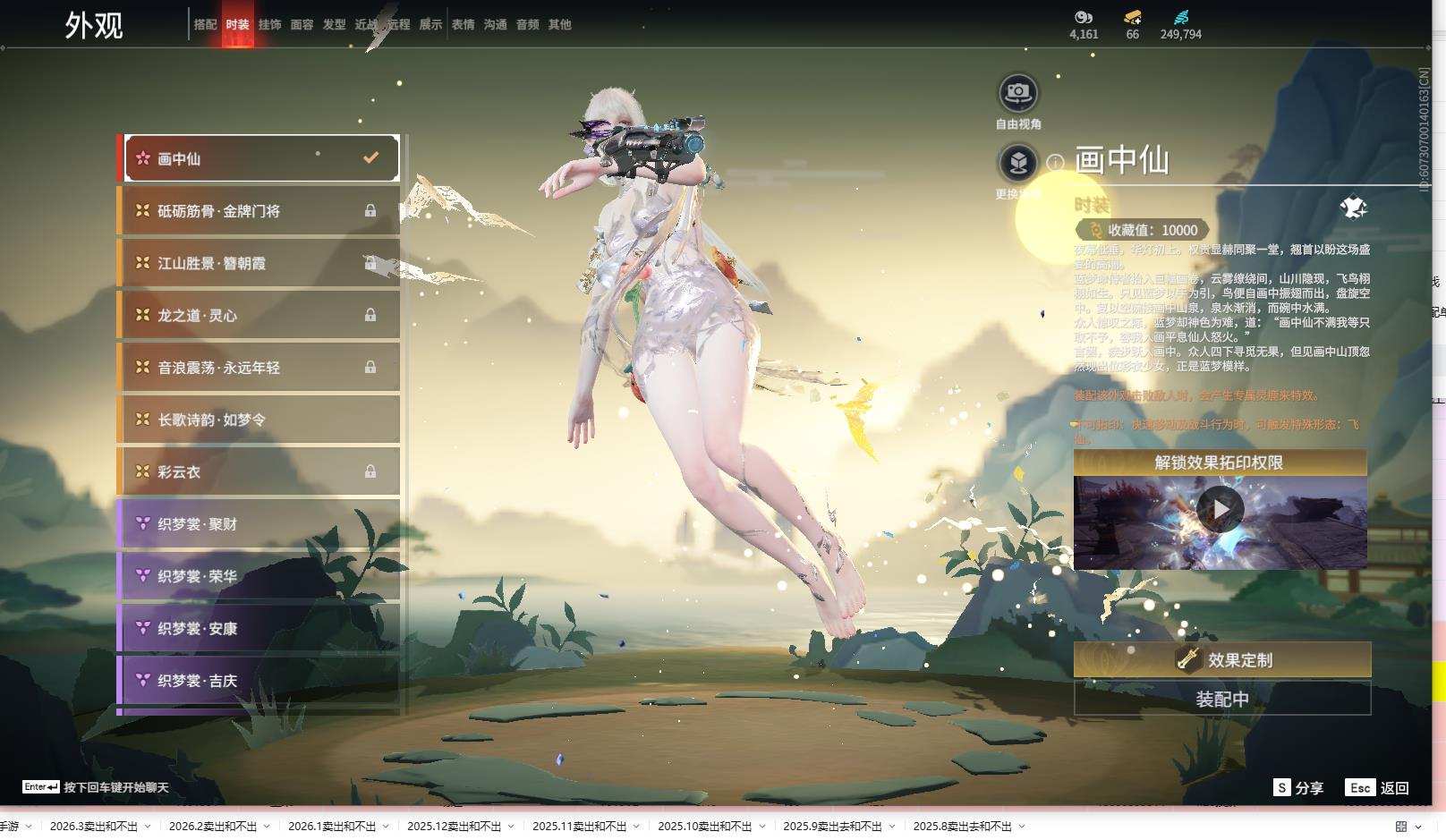Click the star icon on the 画中仙 row
Viewport: 1446px width, 840px height.
[x=142, y=158]
